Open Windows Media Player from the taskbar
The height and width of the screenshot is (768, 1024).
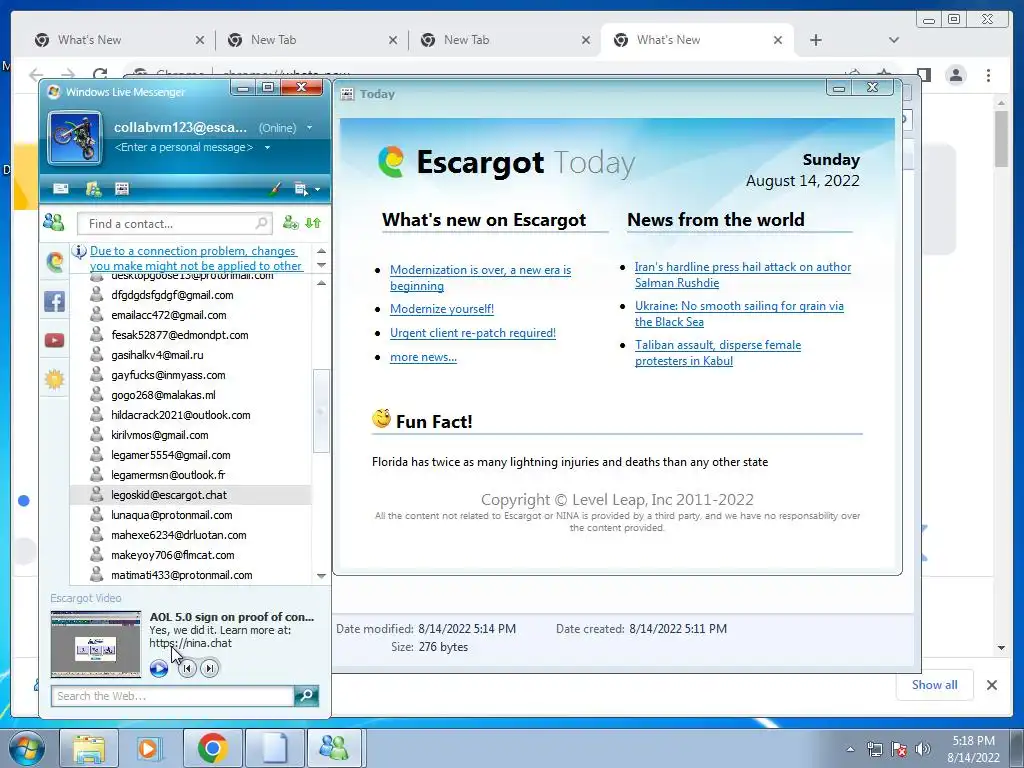pos(150,748)
